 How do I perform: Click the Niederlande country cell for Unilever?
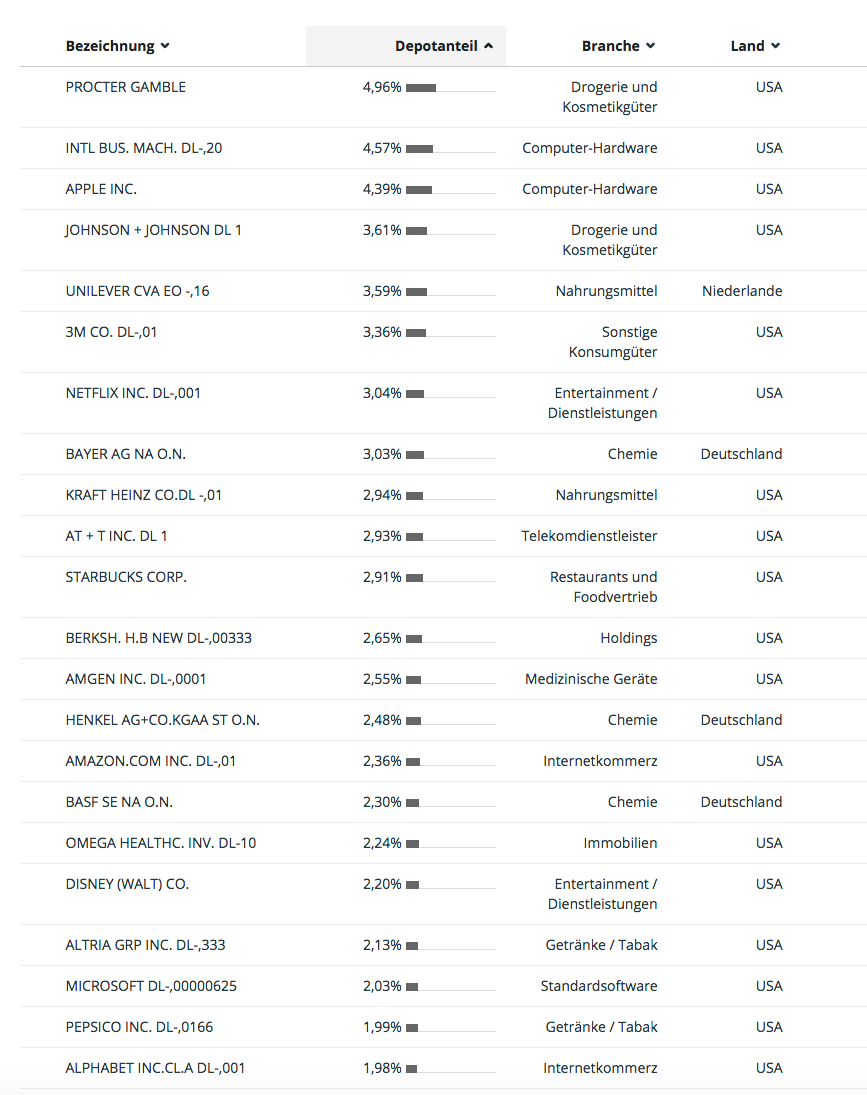click(x=742, y=291)
